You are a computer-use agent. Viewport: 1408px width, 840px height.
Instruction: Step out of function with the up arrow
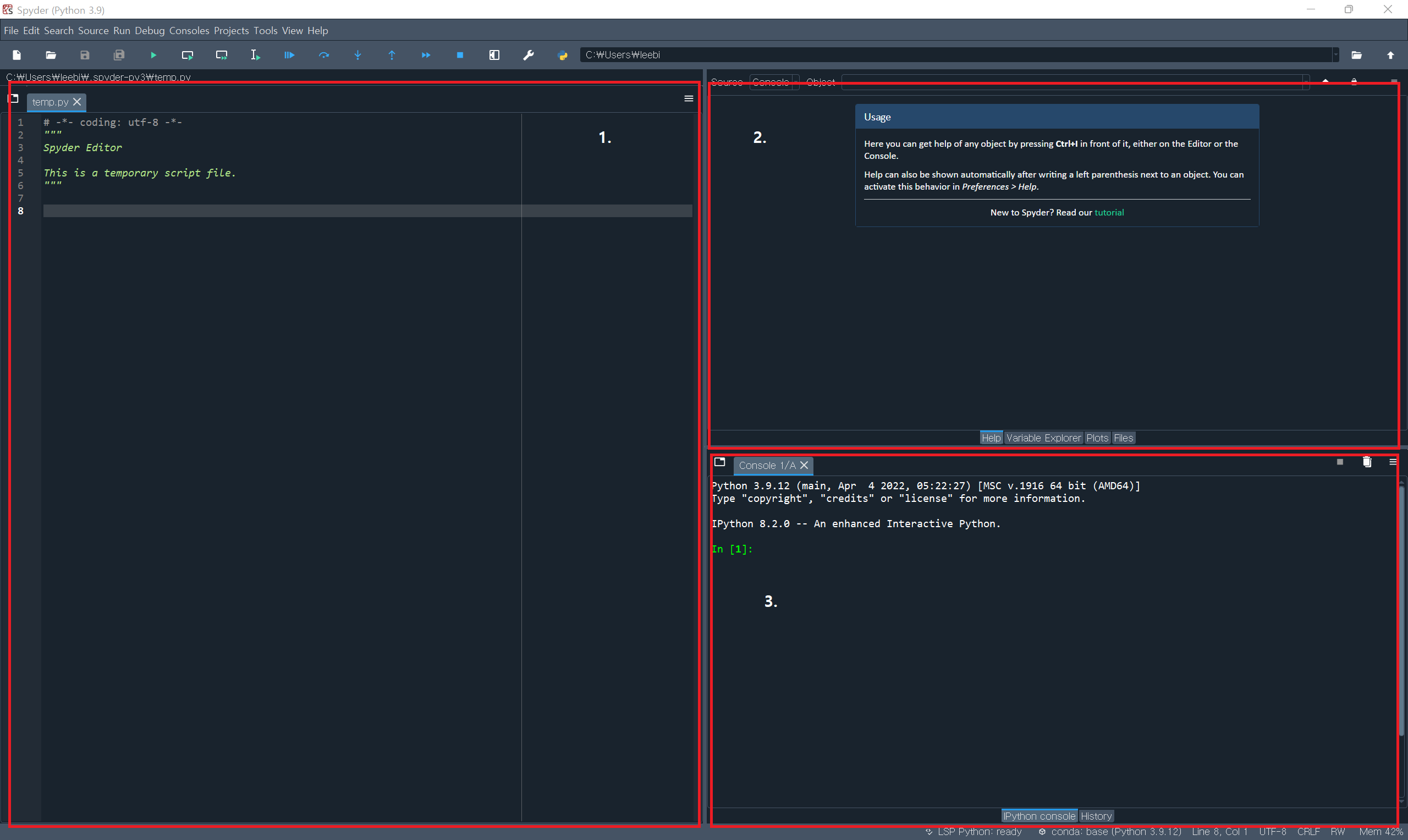tap(392, 55)
